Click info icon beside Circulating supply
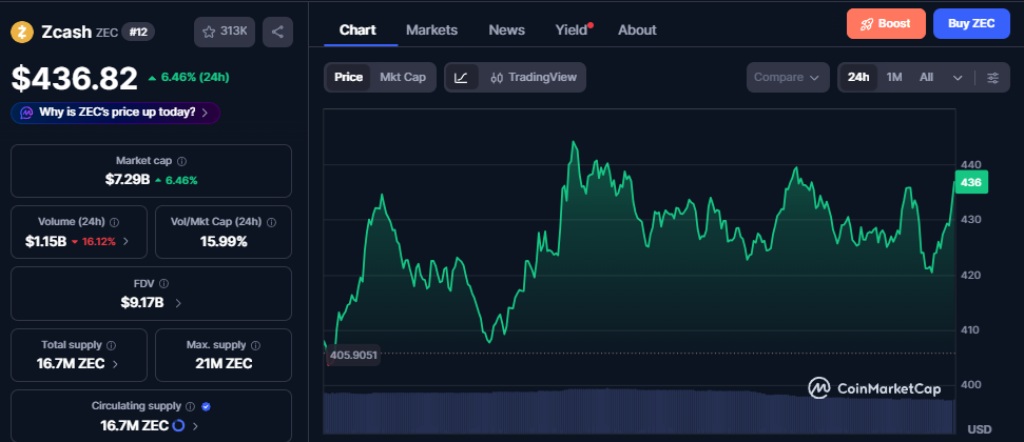 pos(190,406)
